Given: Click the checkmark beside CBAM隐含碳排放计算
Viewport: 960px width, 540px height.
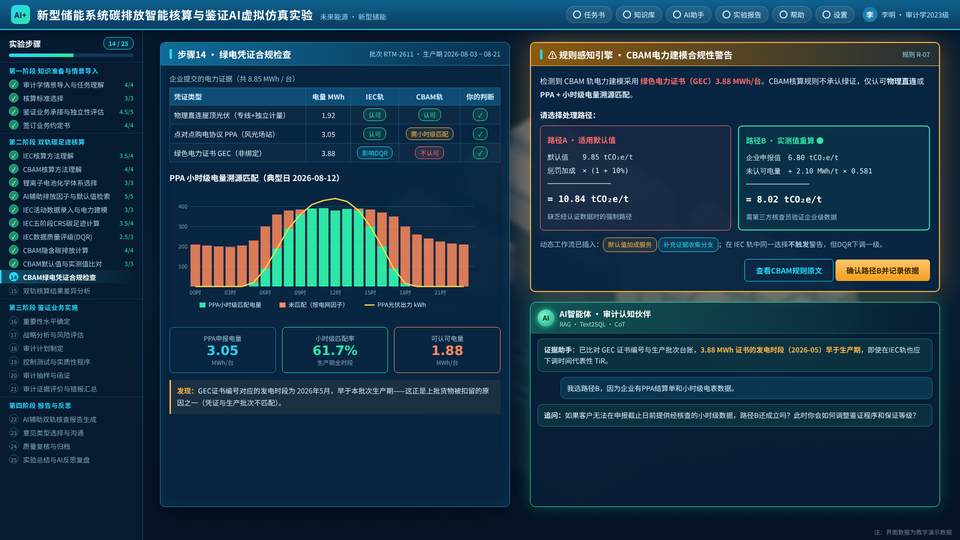Looking at the screenshot, I should (13, 250).
